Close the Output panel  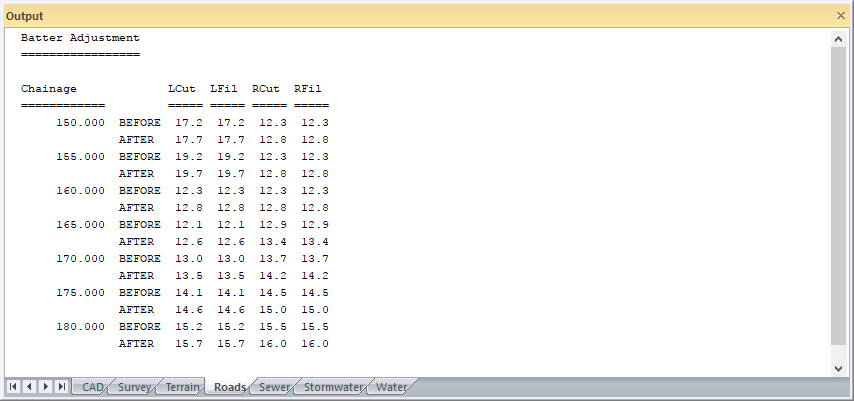click(x=841, y=16)
